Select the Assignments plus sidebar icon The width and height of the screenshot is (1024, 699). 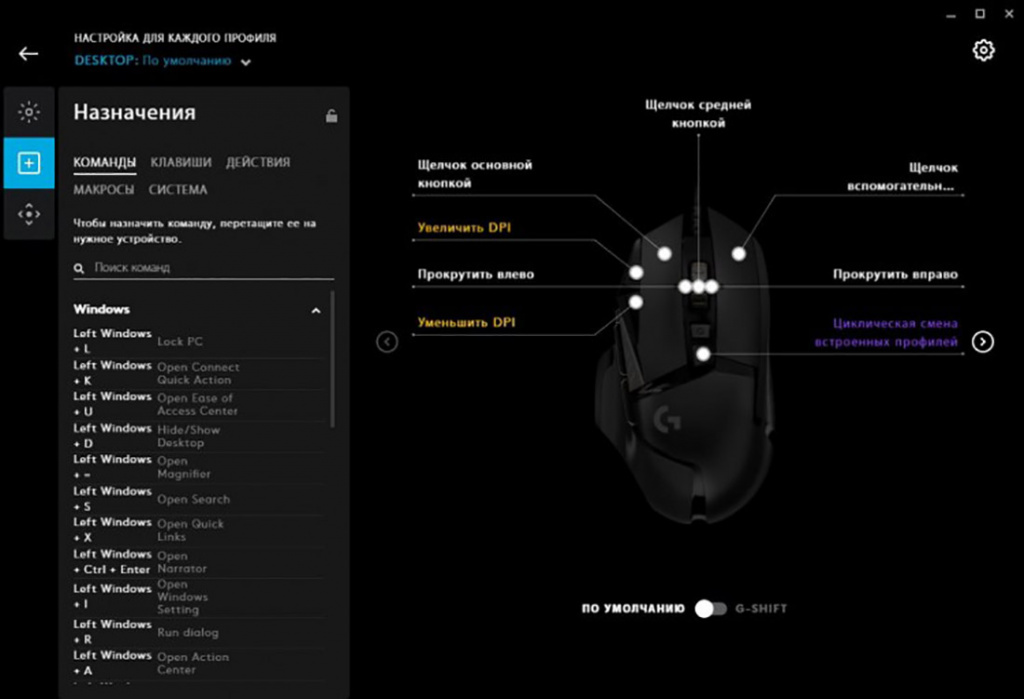click(x=29, y=163)
